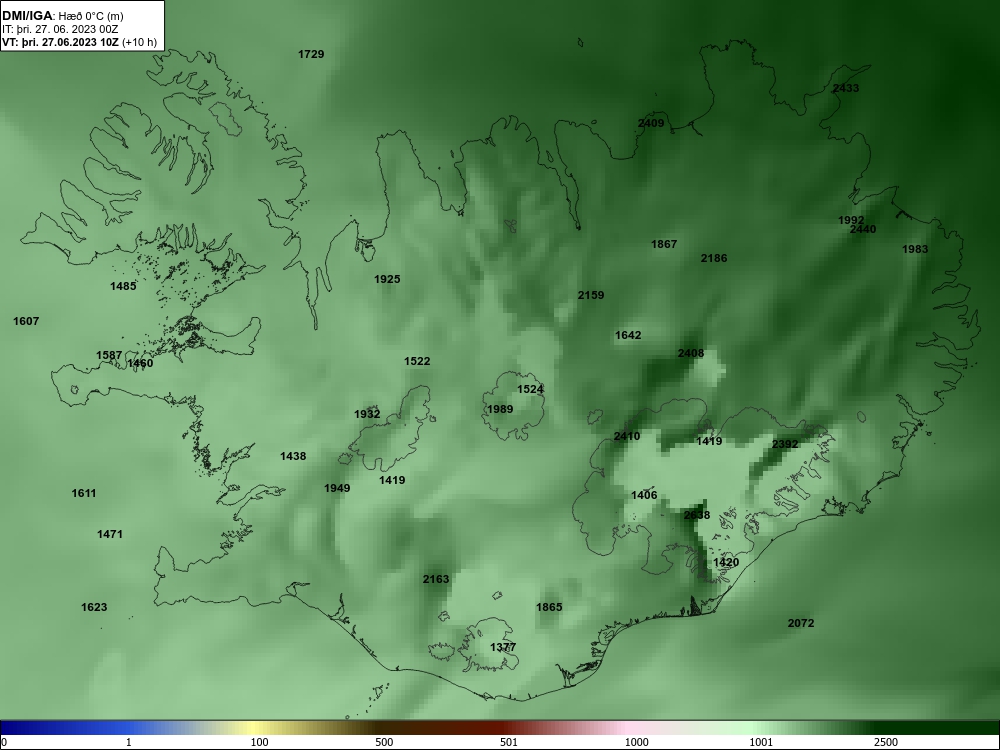Select the 2392 value label
Screen dimensions: 1000x750
pyautogui.click(x=785, y=444)
